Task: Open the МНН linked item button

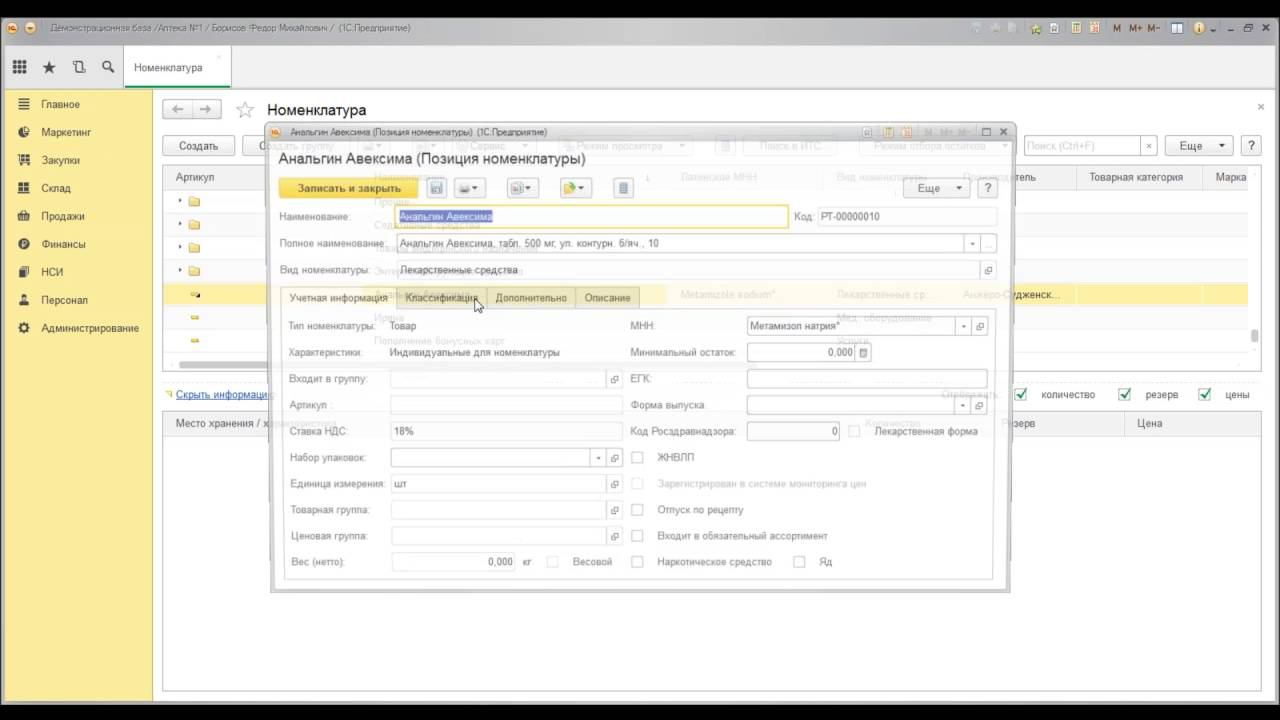Action: [x=980, y=326]
